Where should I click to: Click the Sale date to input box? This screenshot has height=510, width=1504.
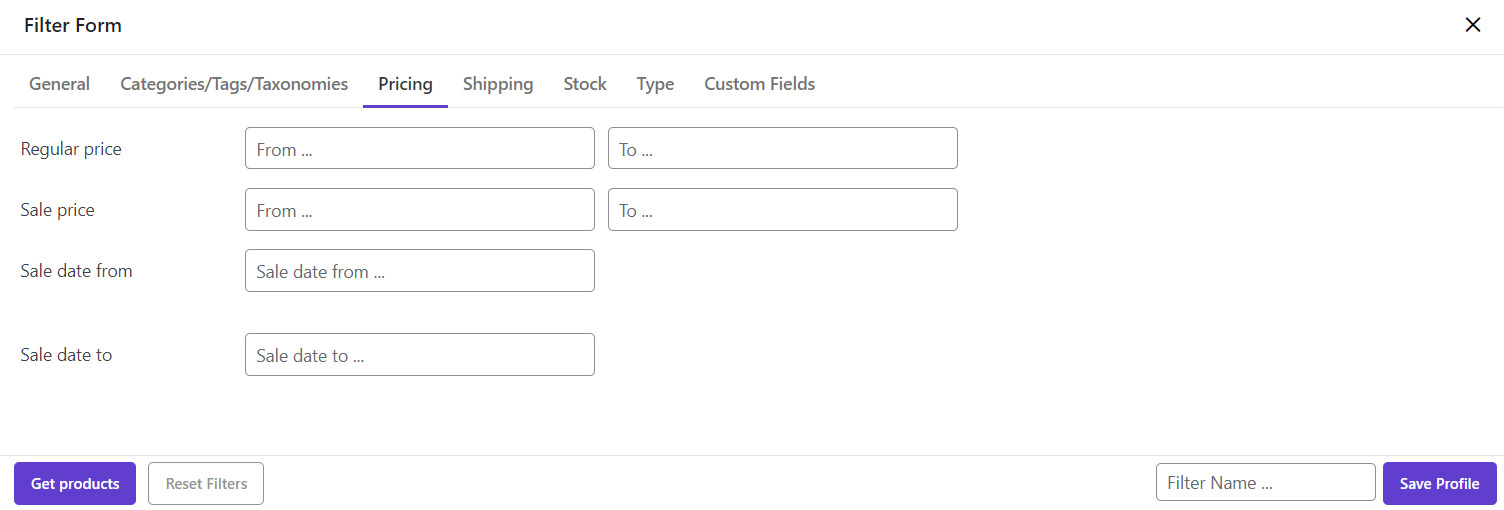pyautogui.click(x=419, y=355)
